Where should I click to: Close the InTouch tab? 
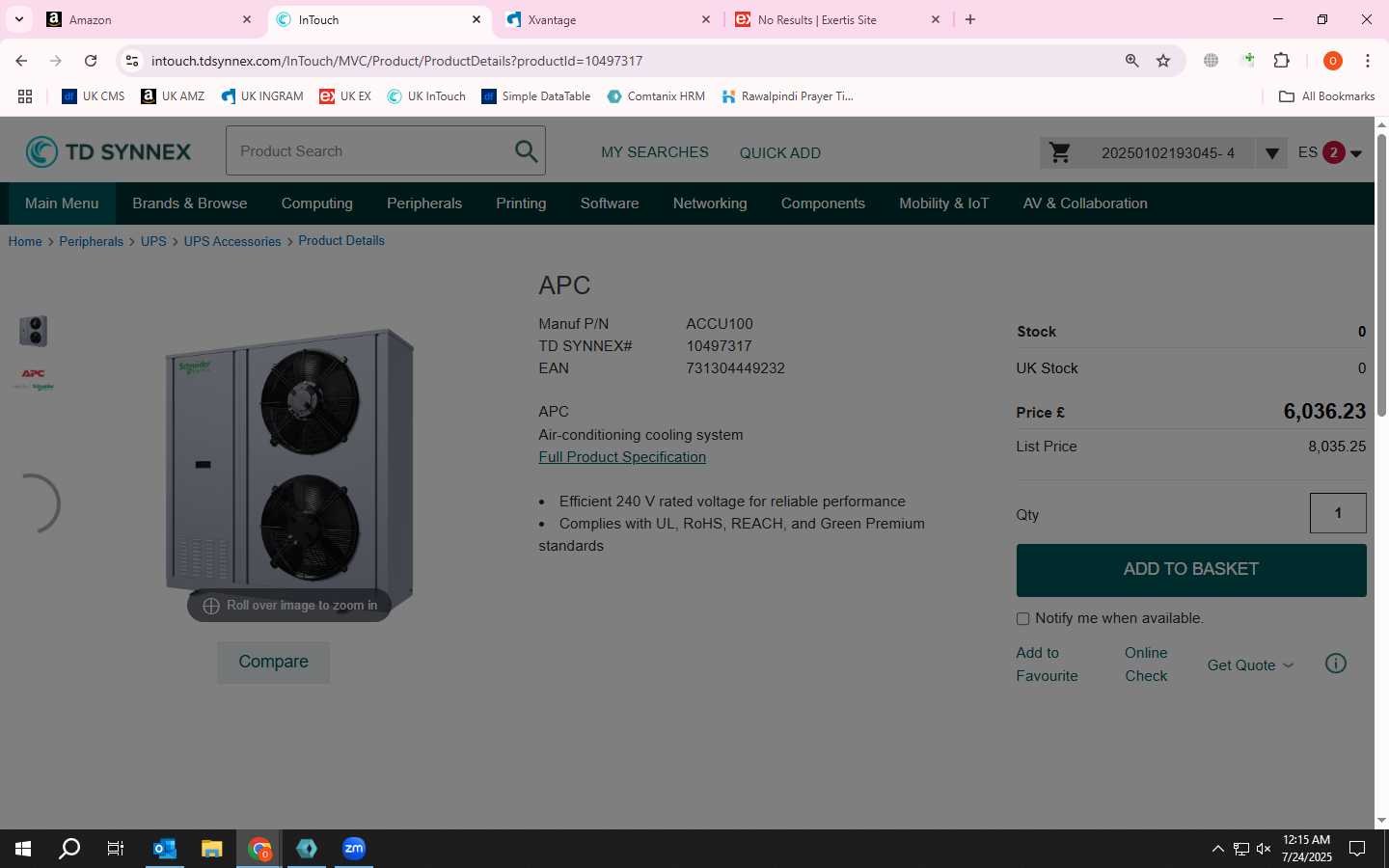coord(477,19)
